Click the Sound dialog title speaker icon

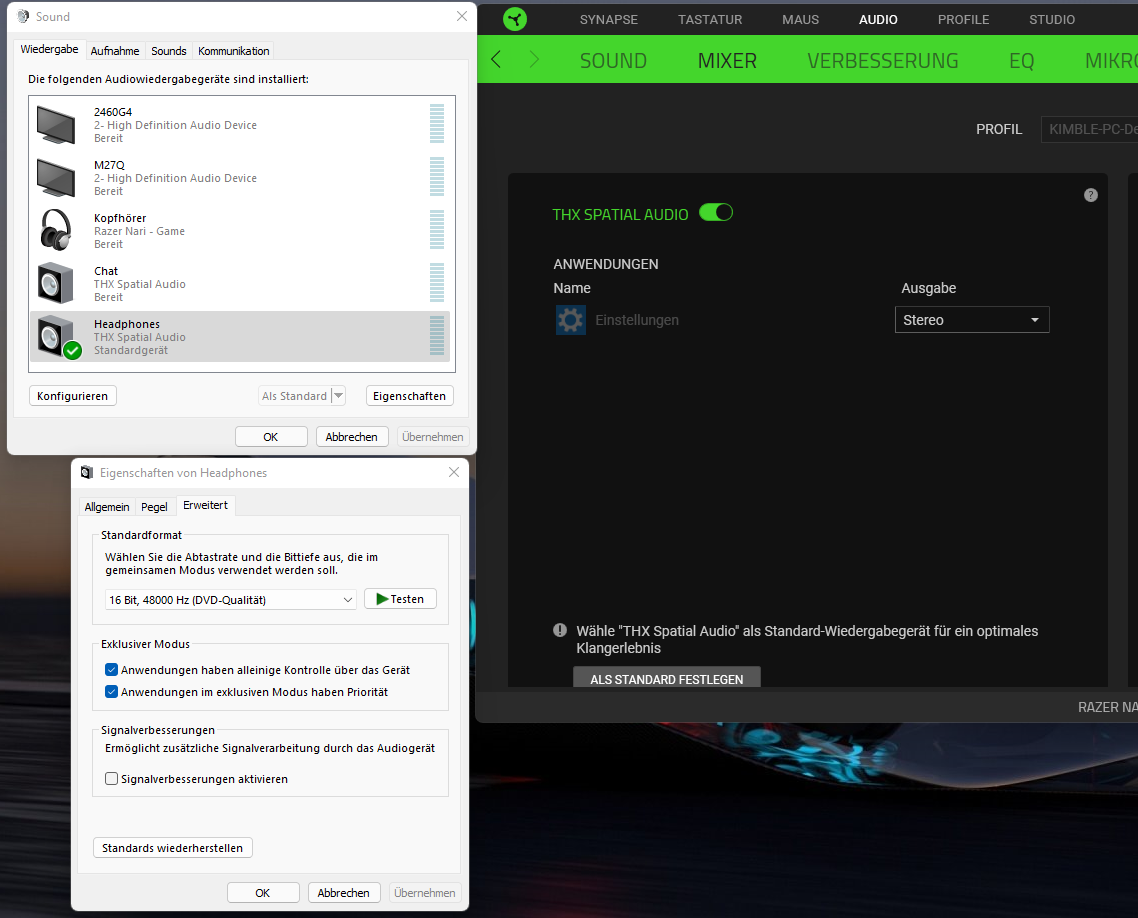point(23,16)
